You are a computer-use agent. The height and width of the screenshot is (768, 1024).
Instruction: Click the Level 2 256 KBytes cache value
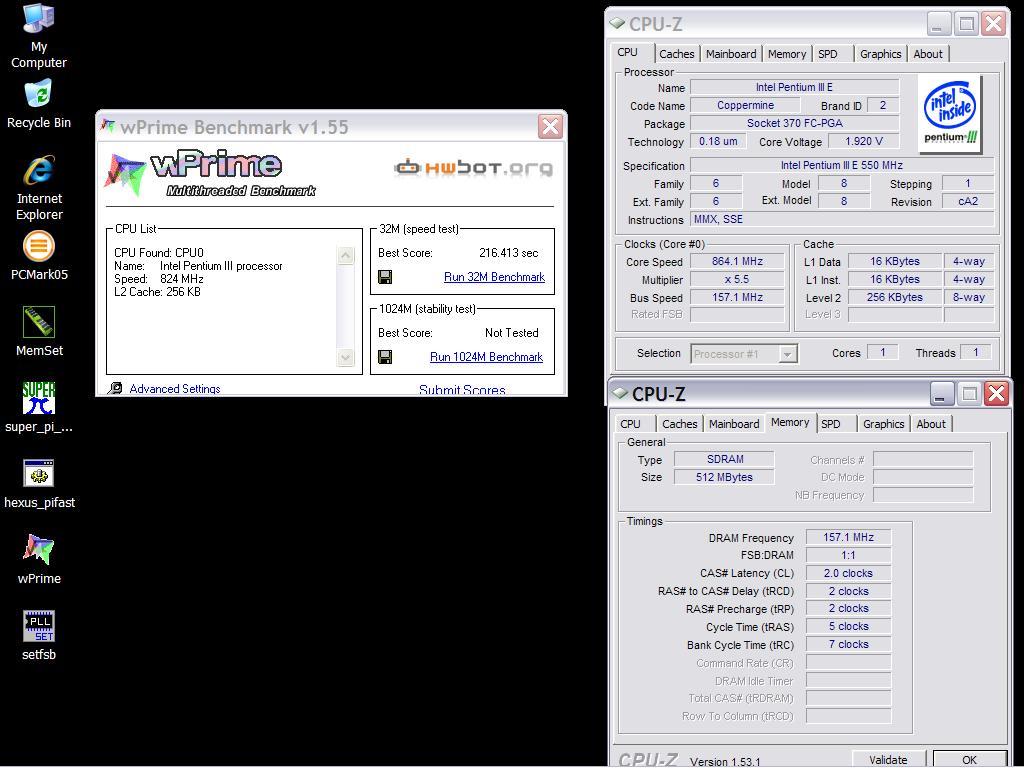[x=895, y=297]
